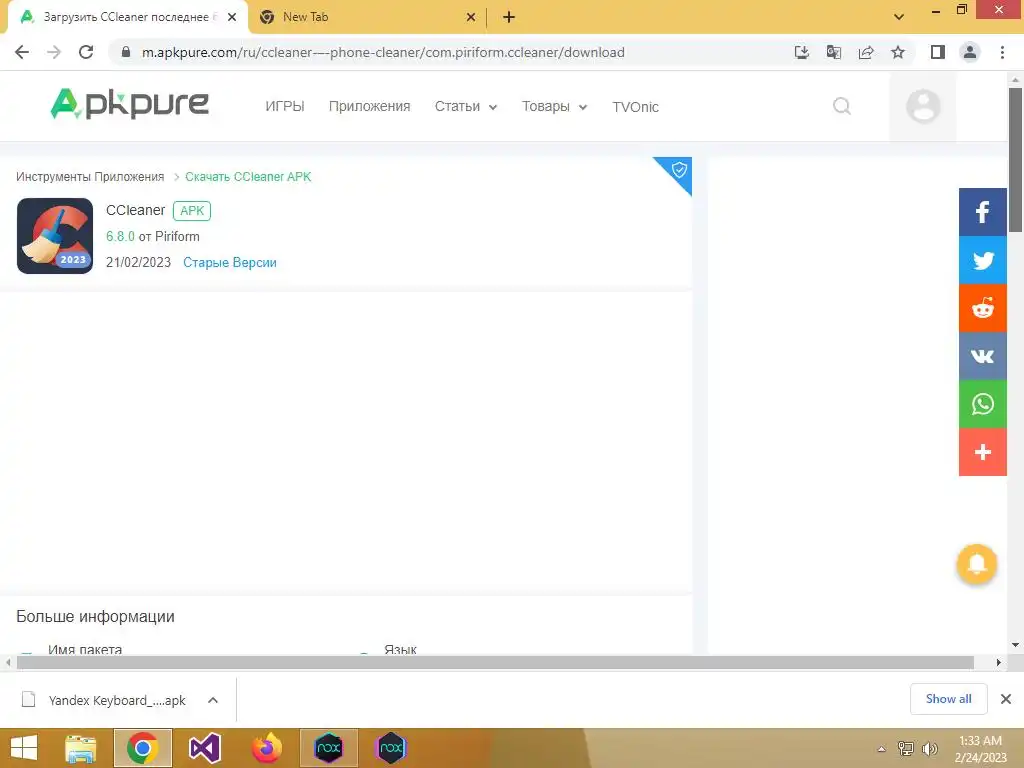Viewport: 1024px width, 768px height.
Task: Share on Facebook
Action: pyautogui.click(x=982, y=212)
